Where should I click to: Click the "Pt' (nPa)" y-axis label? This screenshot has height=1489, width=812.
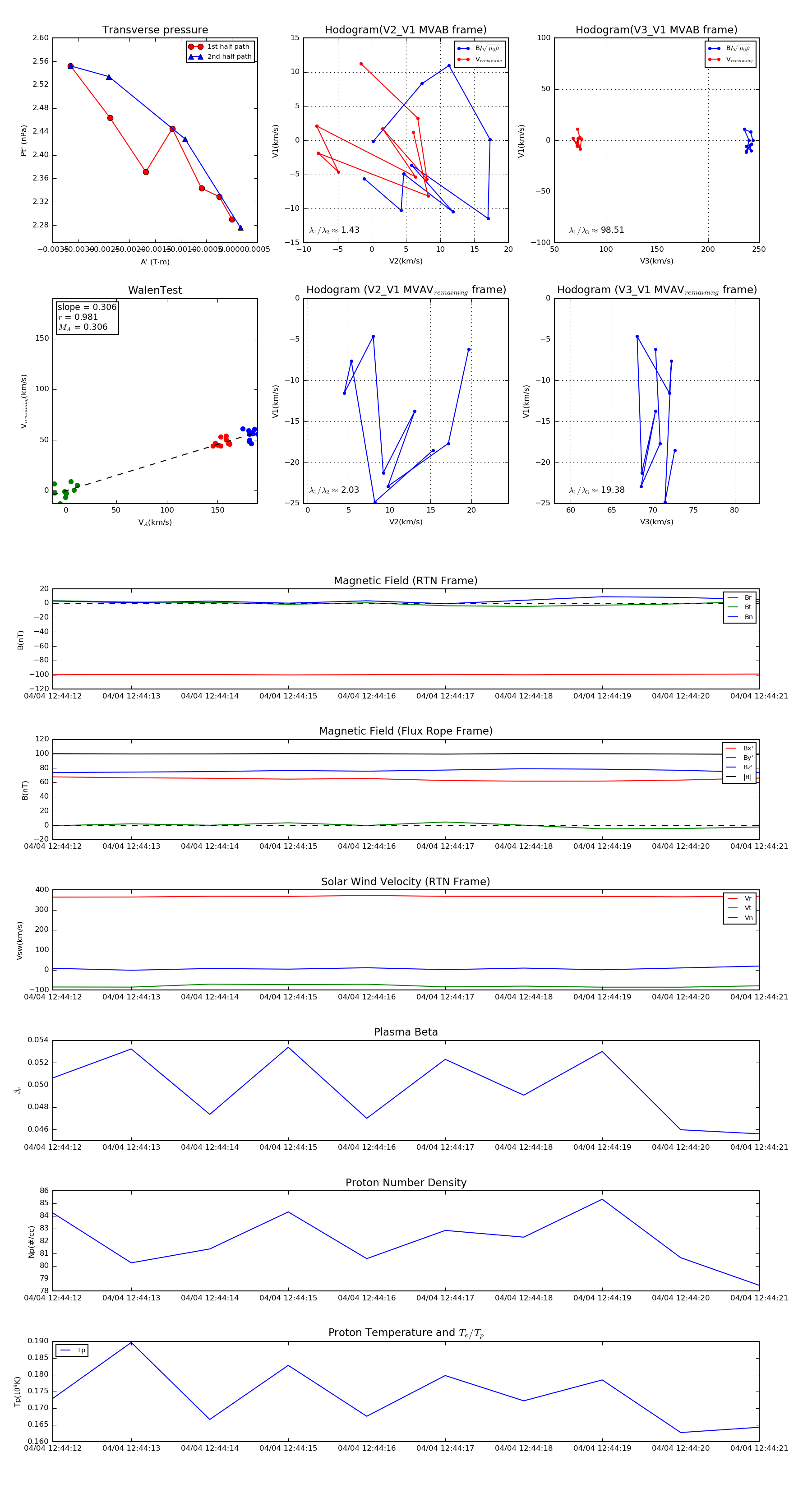[24, 140]
